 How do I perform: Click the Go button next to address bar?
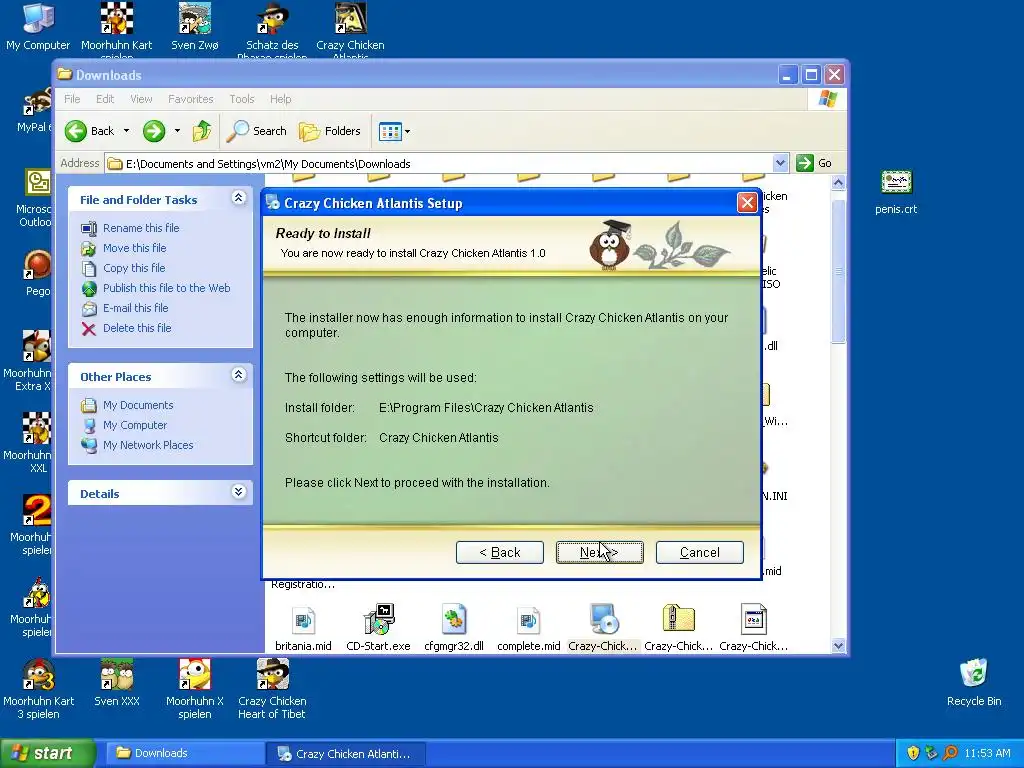(814, 163)
